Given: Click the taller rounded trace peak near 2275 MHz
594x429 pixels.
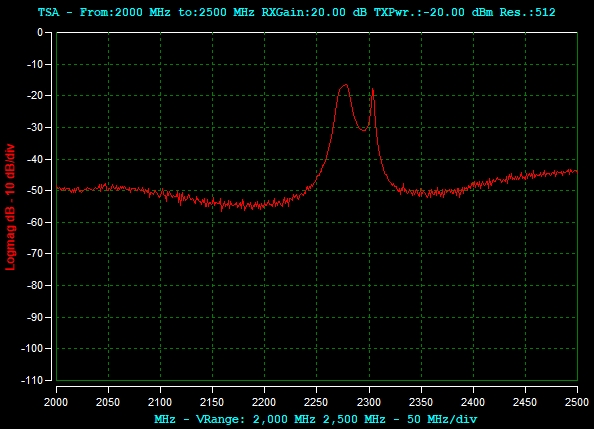Looking at the screenshot, I should (x=345, y=85).
